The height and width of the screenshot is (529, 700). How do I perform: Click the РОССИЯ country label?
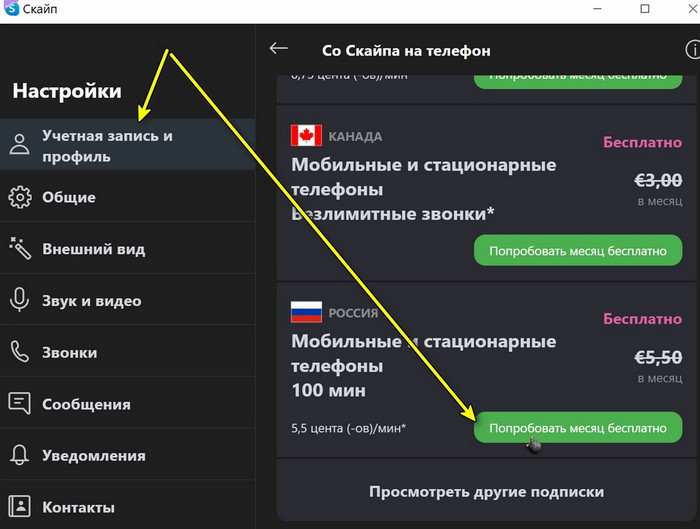354,313
